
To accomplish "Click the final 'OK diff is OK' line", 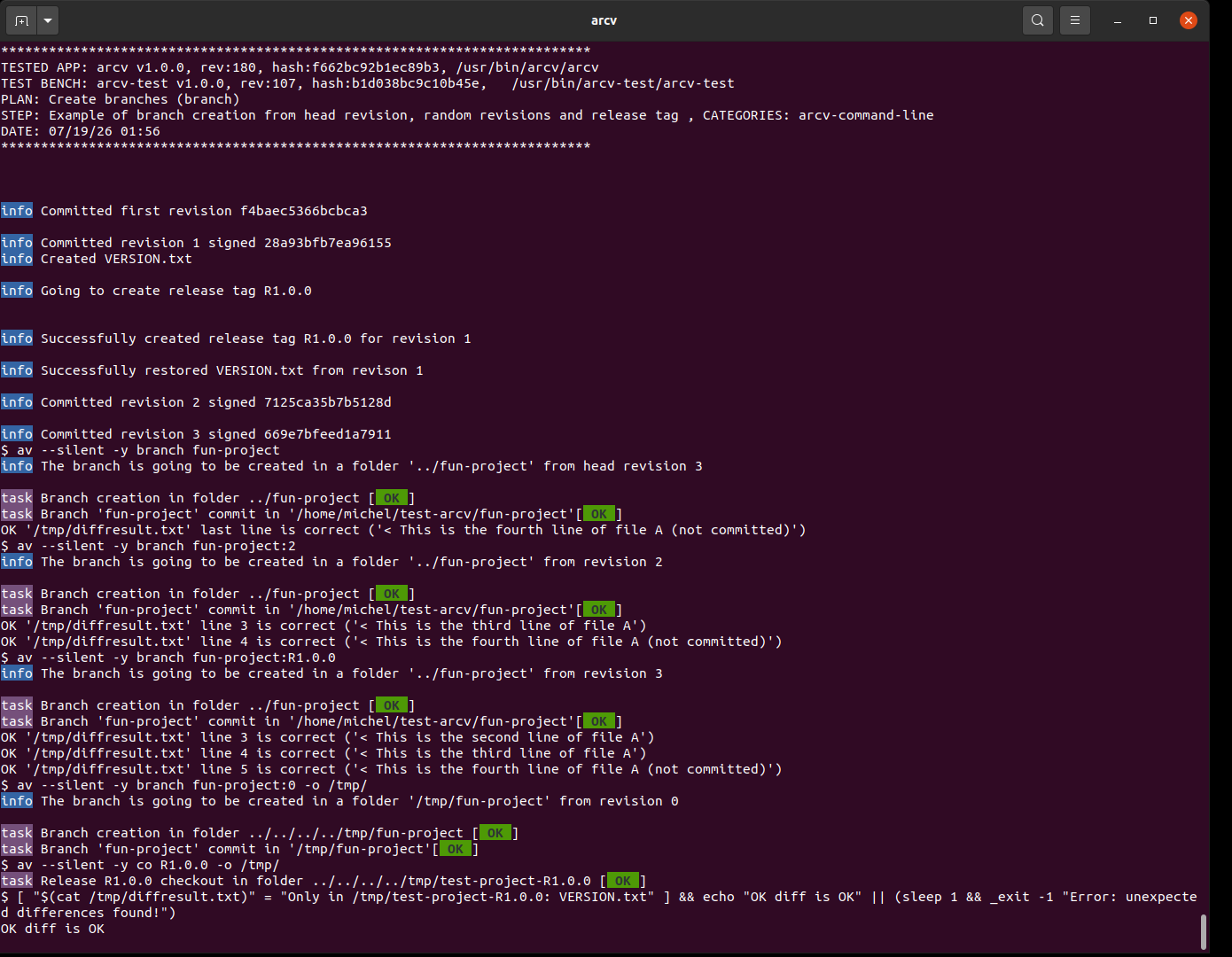I will 53,929.
